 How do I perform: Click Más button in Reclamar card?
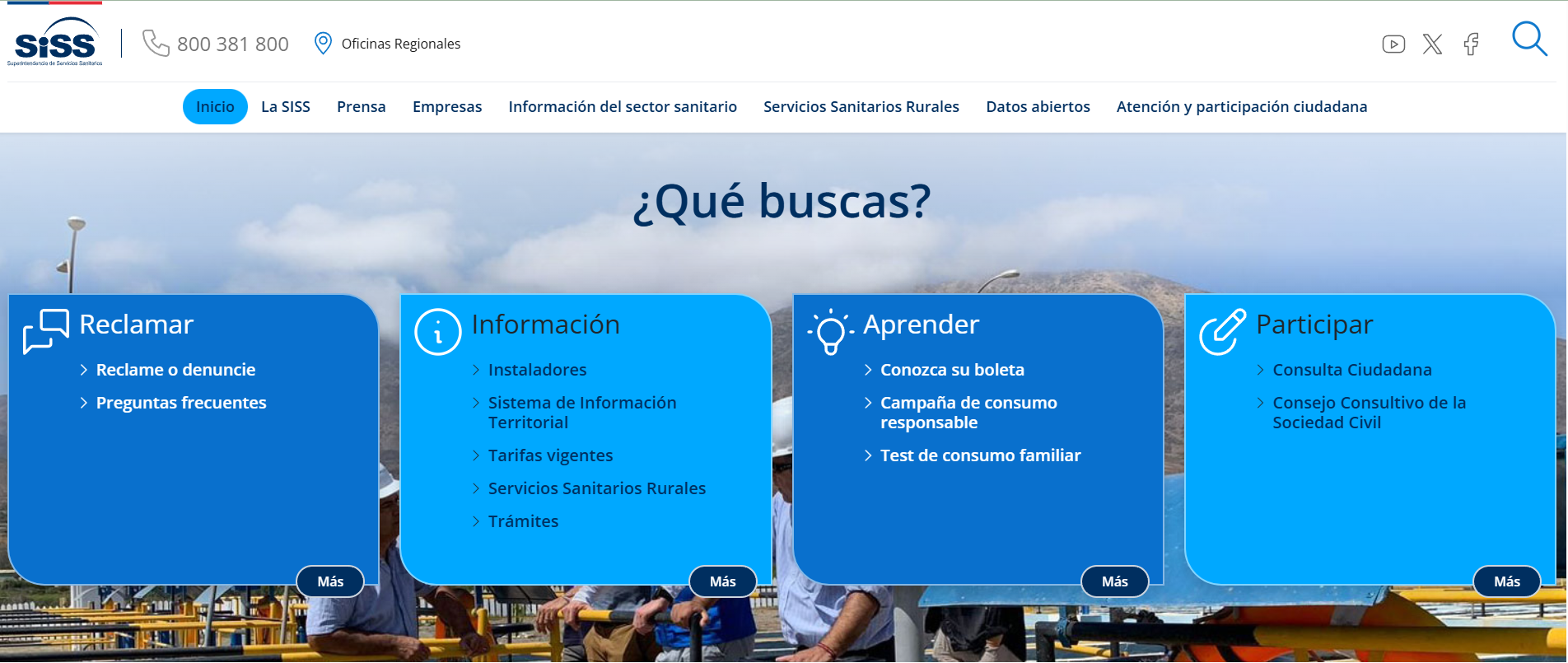point(330,581)
